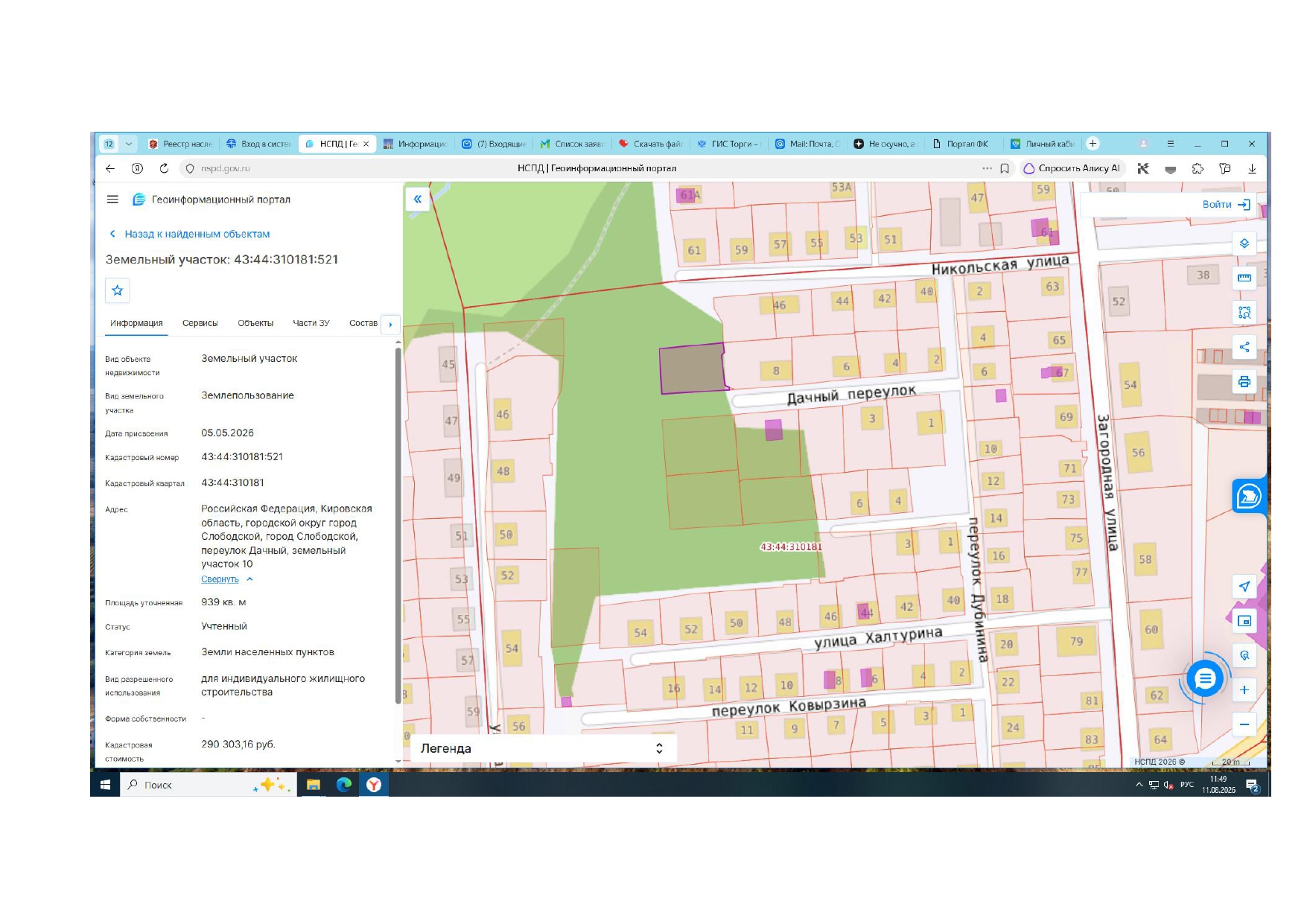Open the share map option
This screenshot has height=924, width=1307.
coord(1244,347)
